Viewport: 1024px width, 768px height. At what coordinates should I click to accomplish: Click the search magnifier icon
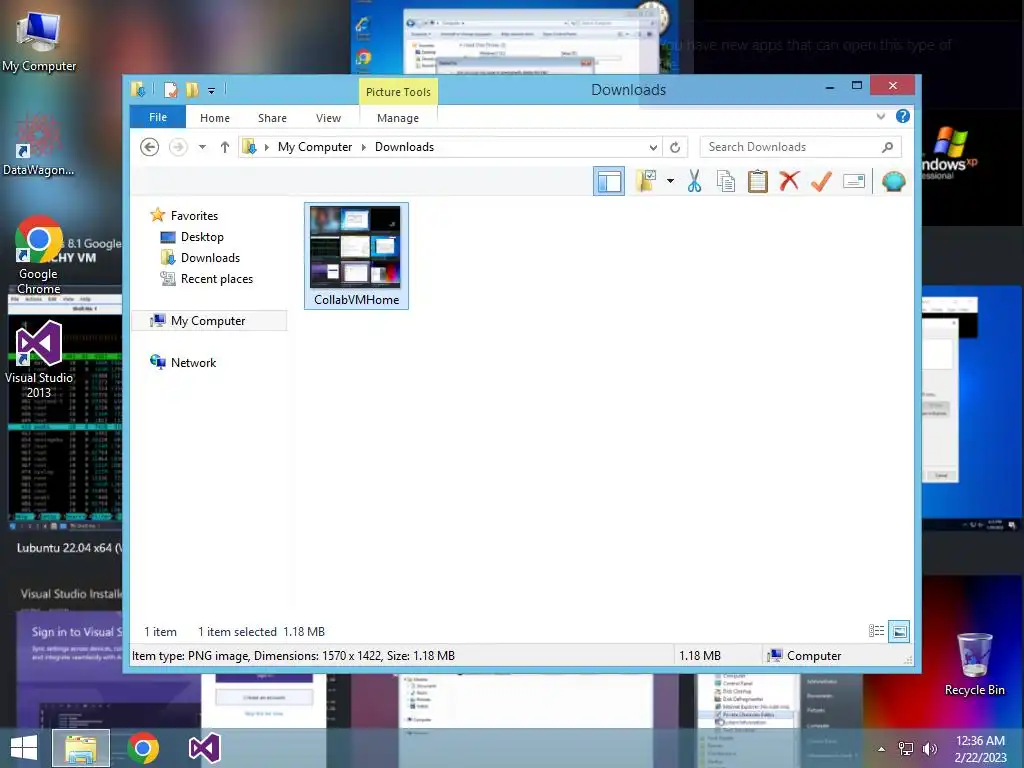point(888,147)
